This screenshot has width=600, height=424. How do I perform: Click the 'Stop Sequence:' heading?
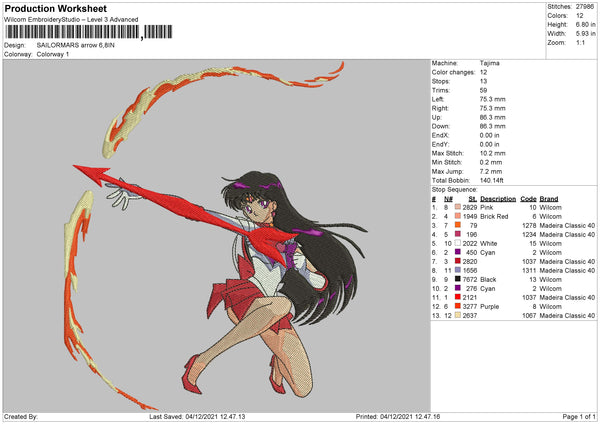click(455, 189)
